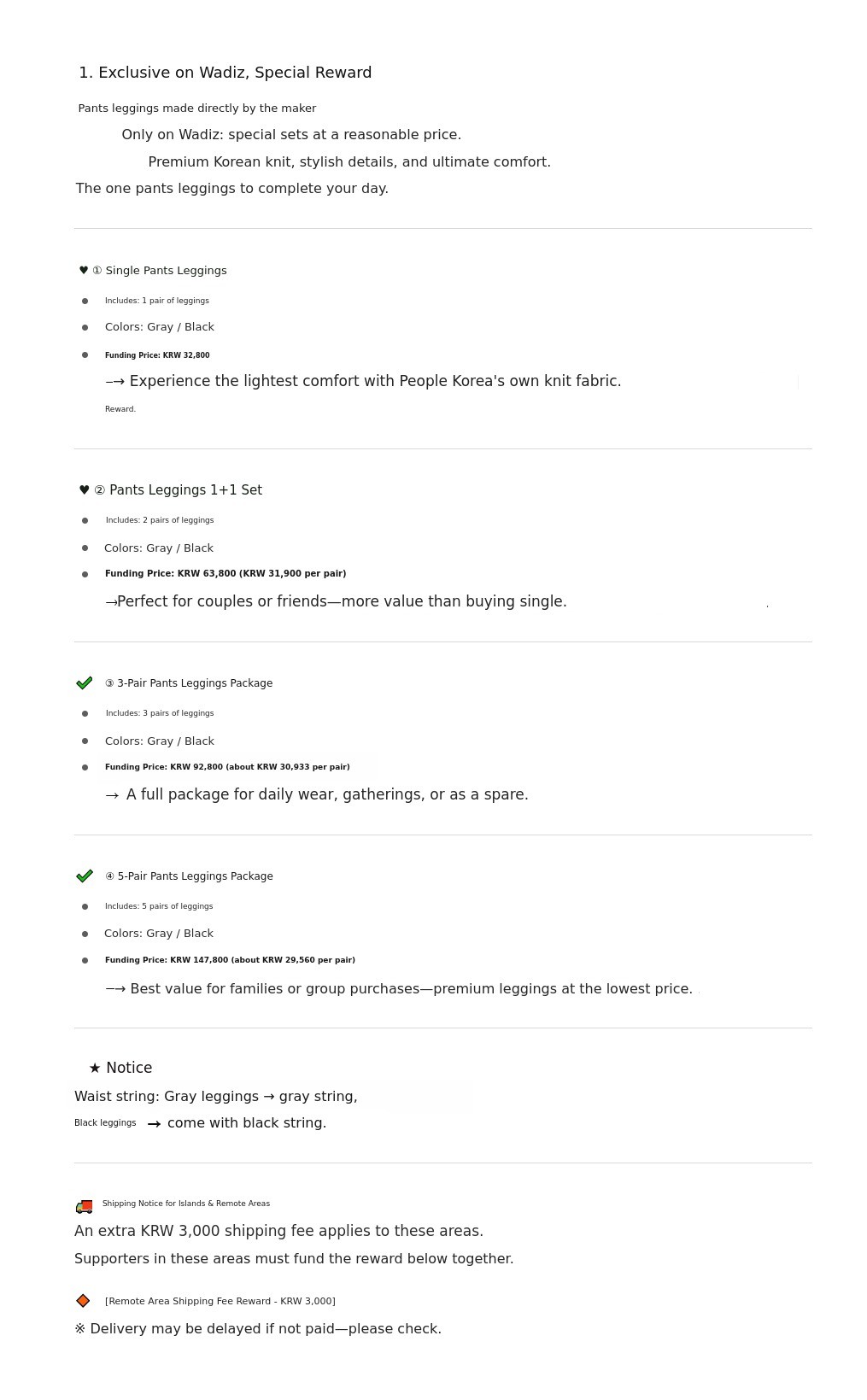Click the "Funding Price: KRW 92,800" line
Screen dimensions: 867x1400
tap(227, 767)
